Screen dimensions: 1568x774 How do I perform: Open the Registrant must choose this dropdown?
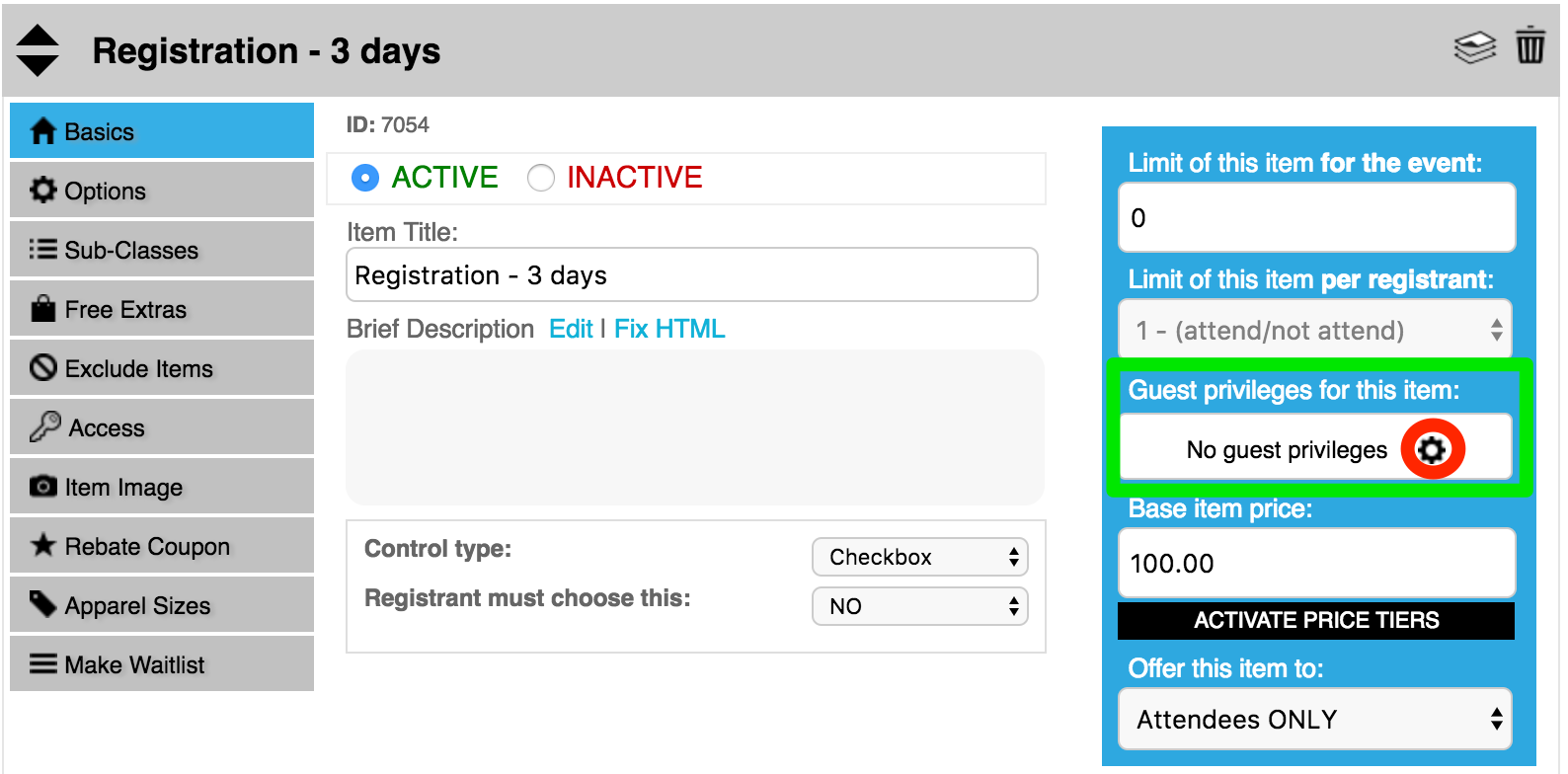coord(920,606)
